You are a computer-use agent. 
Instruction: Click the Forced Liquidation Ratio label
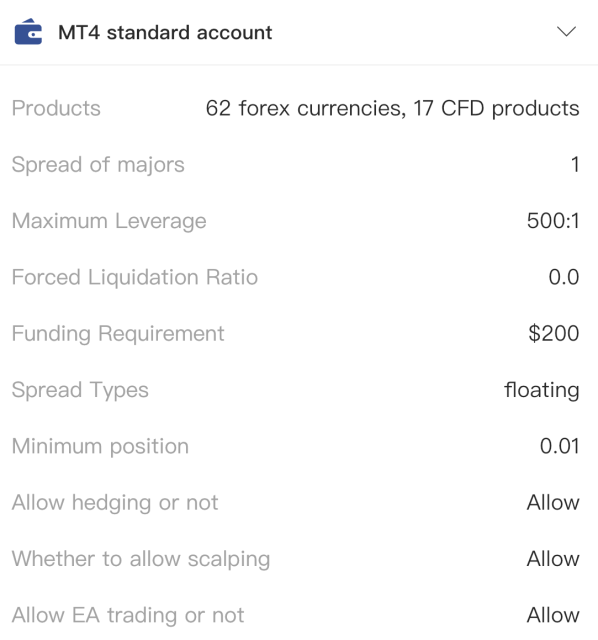(135, 277)
